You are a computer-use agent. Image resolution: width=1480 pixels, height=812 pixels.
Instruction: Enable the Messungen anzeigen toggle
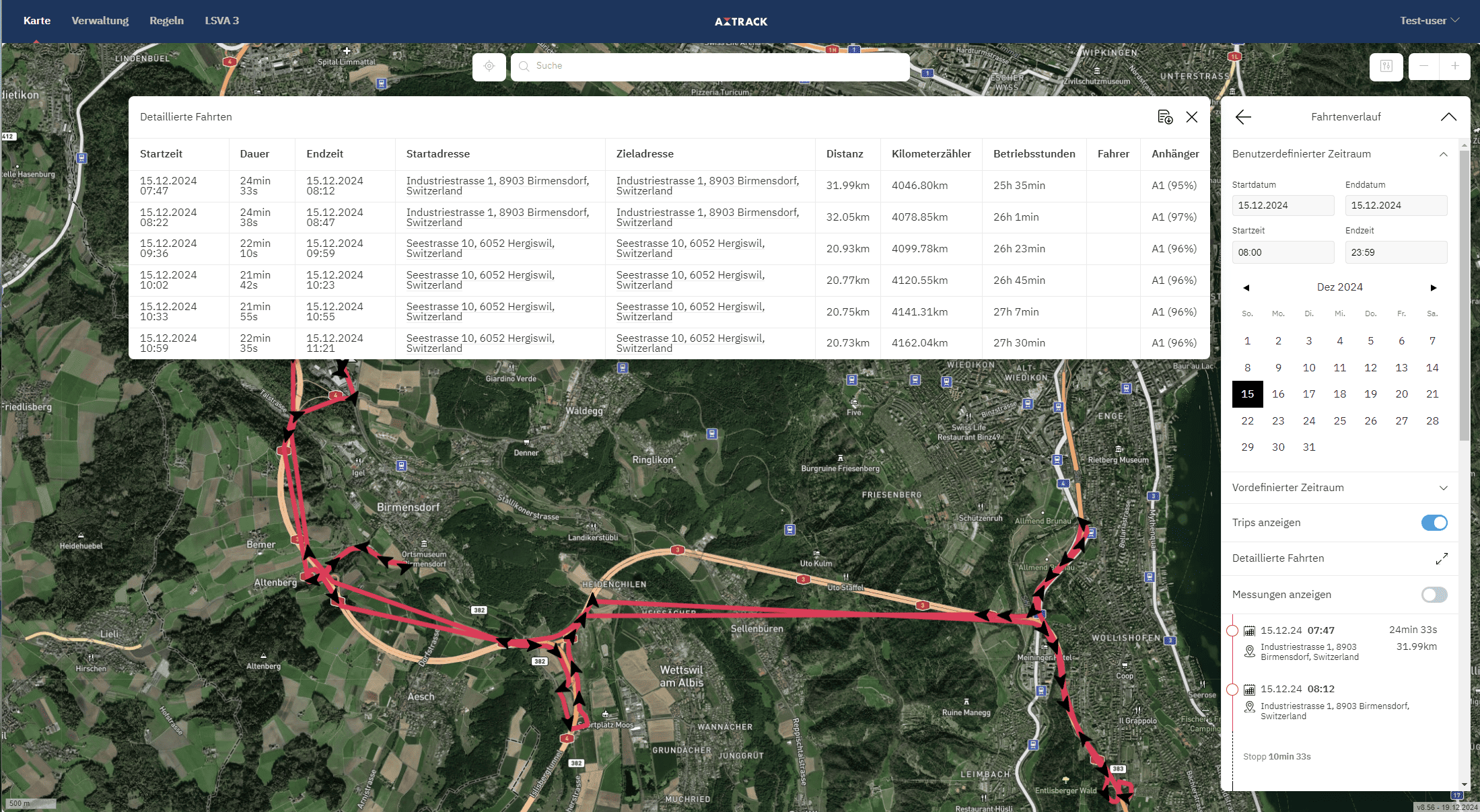point(1434,595)
